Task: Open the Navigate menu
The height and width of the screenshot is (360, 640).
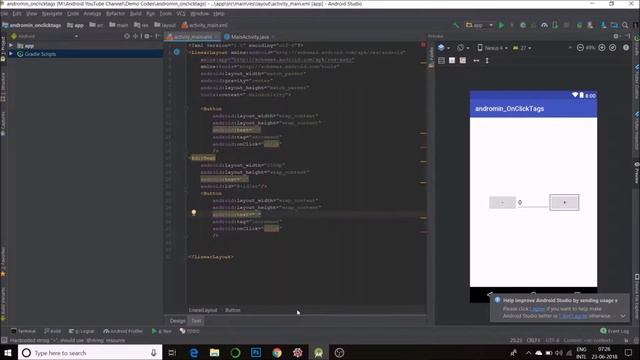Action: coord(52,13)
